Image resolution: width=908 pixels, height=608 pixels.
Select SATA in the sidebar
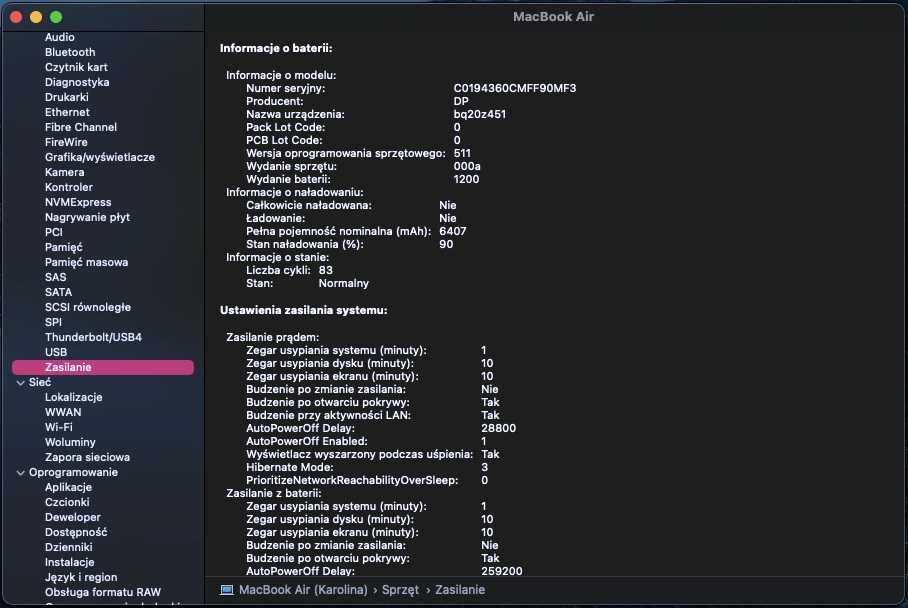(58, 292)
